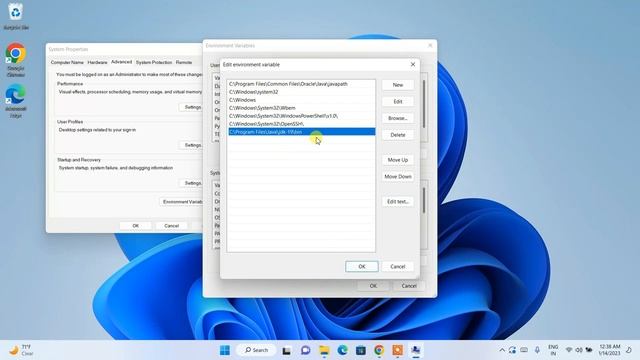This screenshot has height=360, width=640.
Task: Click the Edit text... button
Action: [398, 202]
